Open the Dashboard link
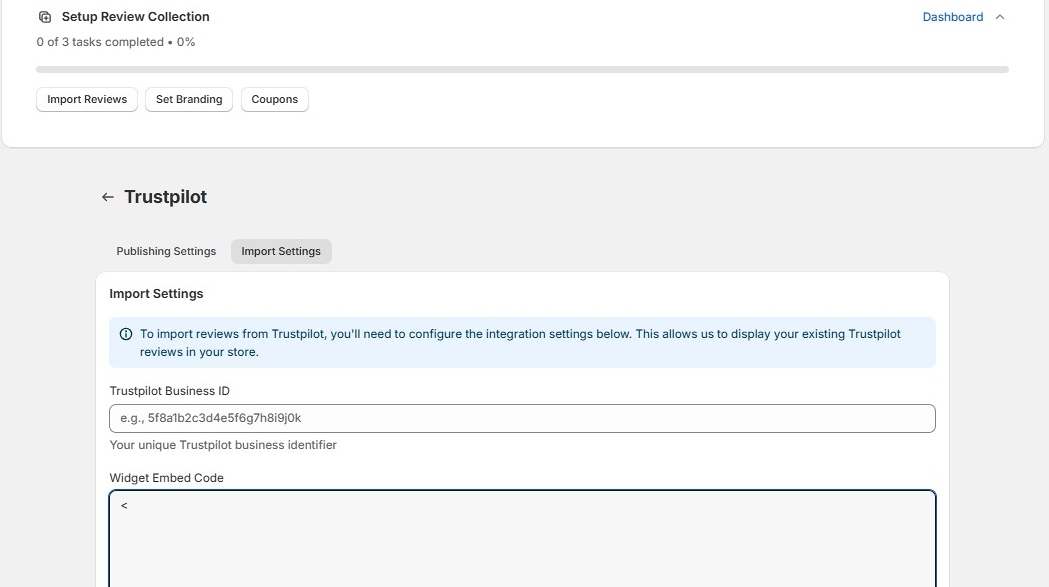Image resolution: width=1049 pixels, height=587 pixels. point(953,17)
